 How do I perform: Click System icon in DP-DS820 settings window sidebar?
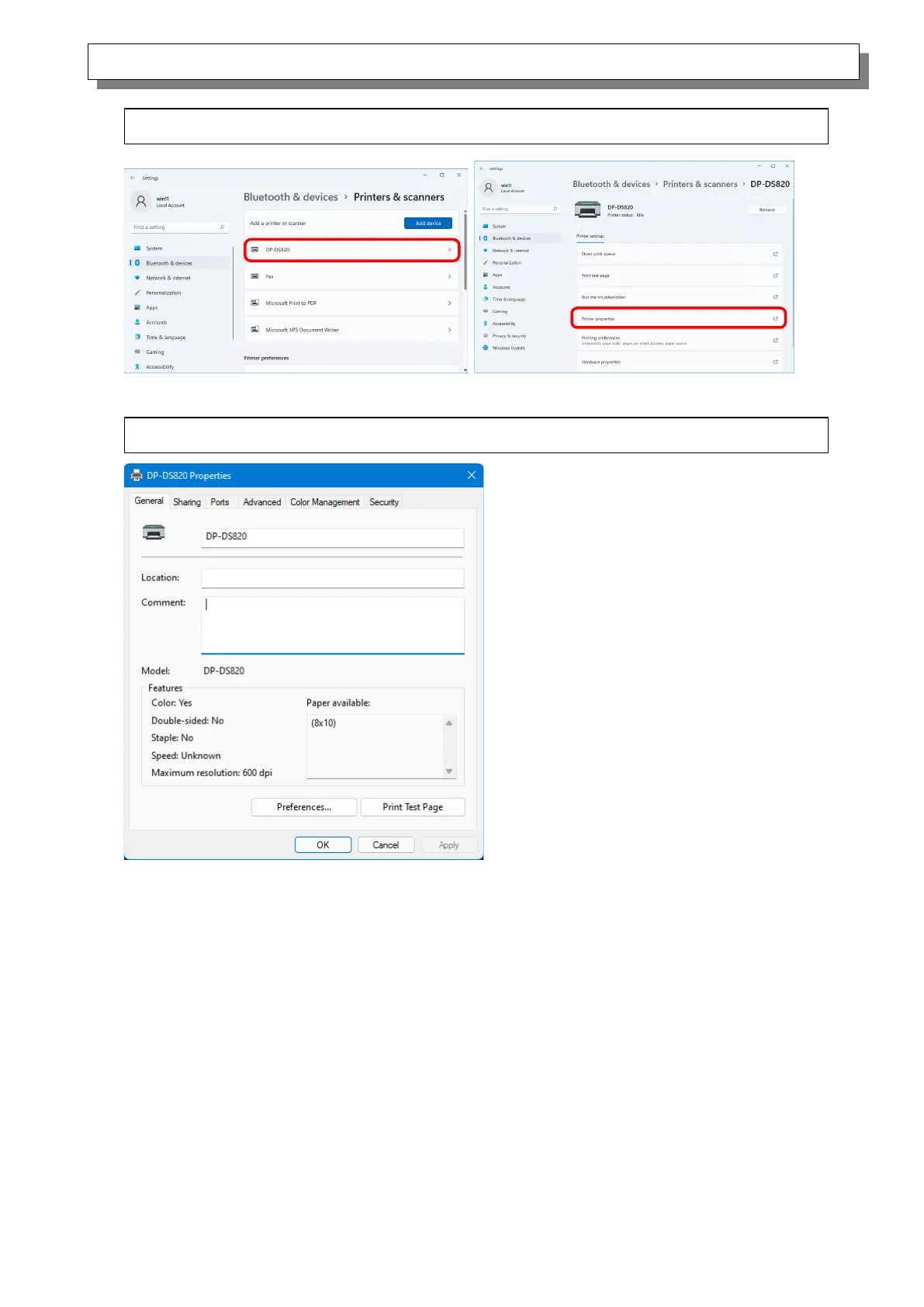coord(486,227)
